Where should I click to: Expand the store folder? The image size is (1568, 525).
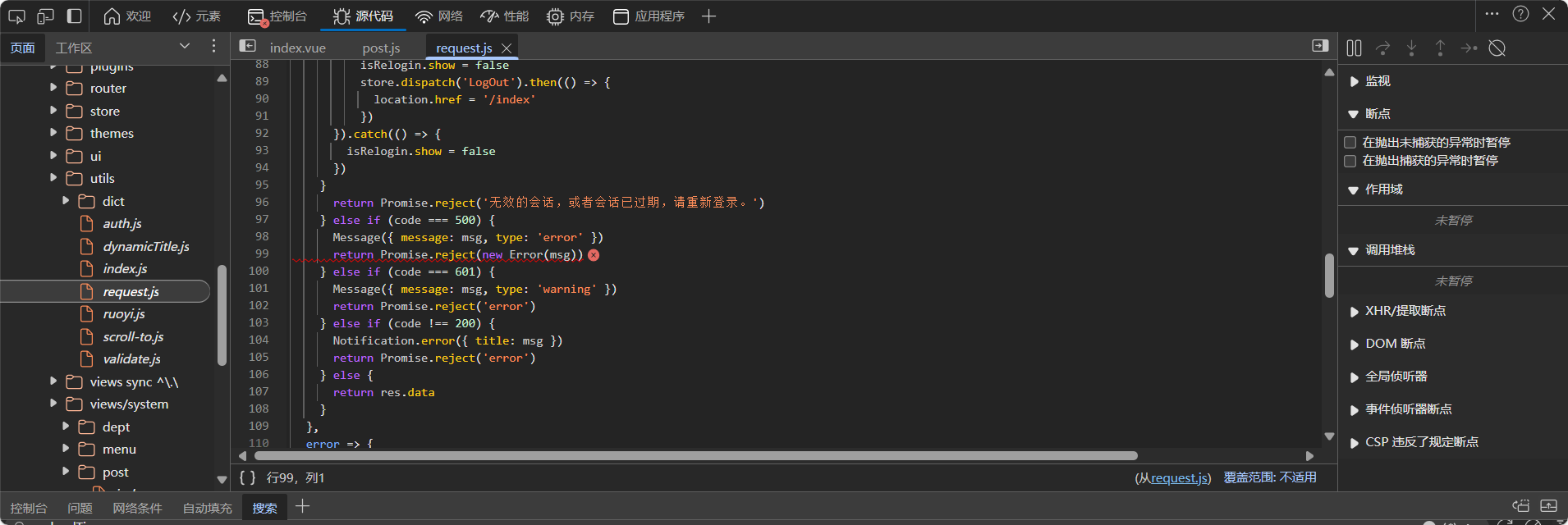pyautogui.click(x=53, y=111)
